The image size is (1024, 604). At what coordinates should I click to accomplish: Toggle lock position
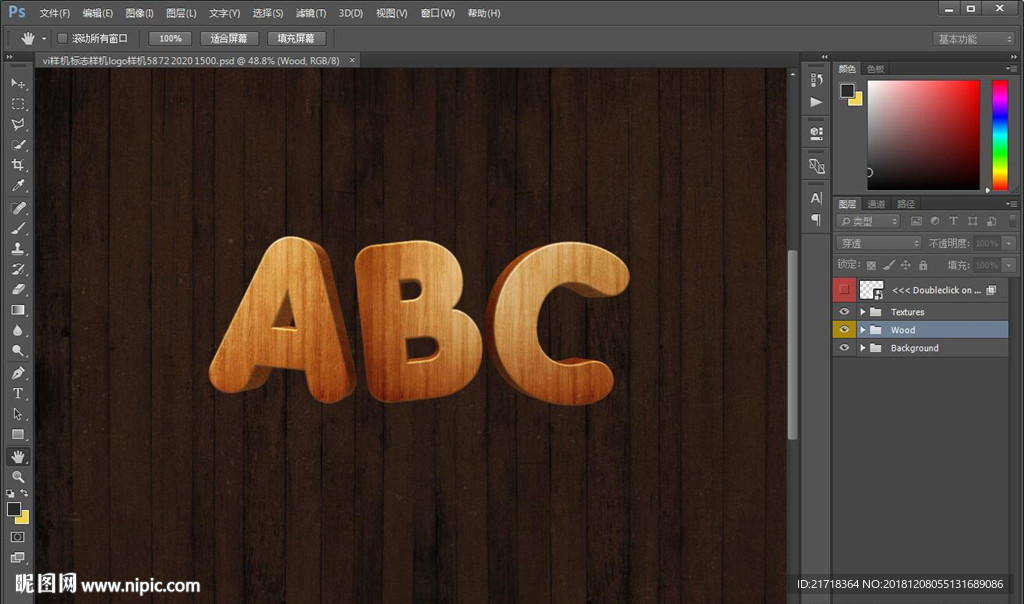click(905, 265)
